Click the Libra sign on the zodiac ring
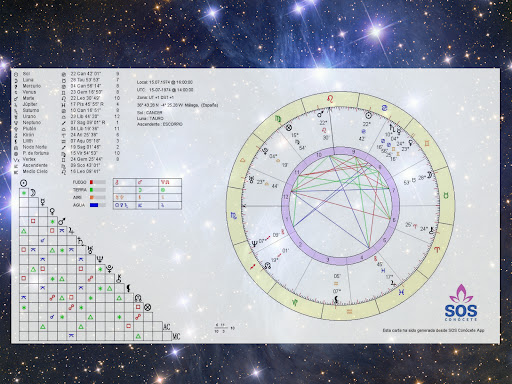Viewport: 512px width, 384px height. (x=243, y=161)
